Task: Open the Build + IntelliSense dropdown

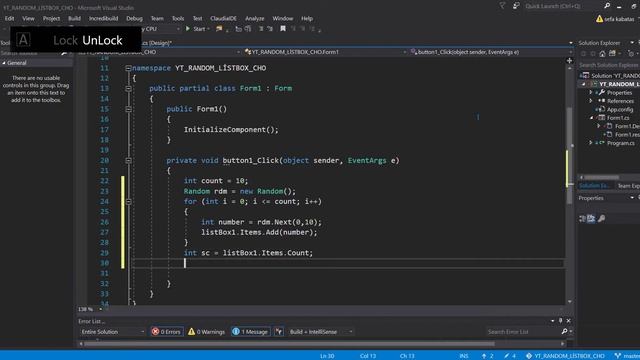Action: click(x=321, y=332)
